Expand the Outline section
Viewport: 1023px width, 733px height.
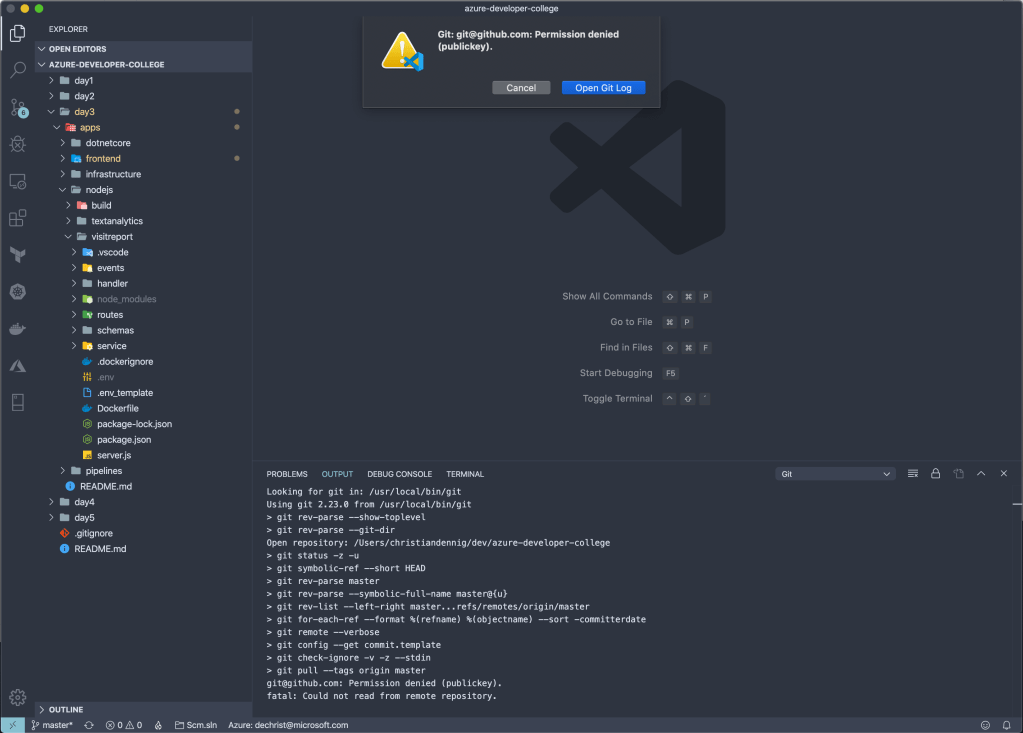(x=66, y=709)
